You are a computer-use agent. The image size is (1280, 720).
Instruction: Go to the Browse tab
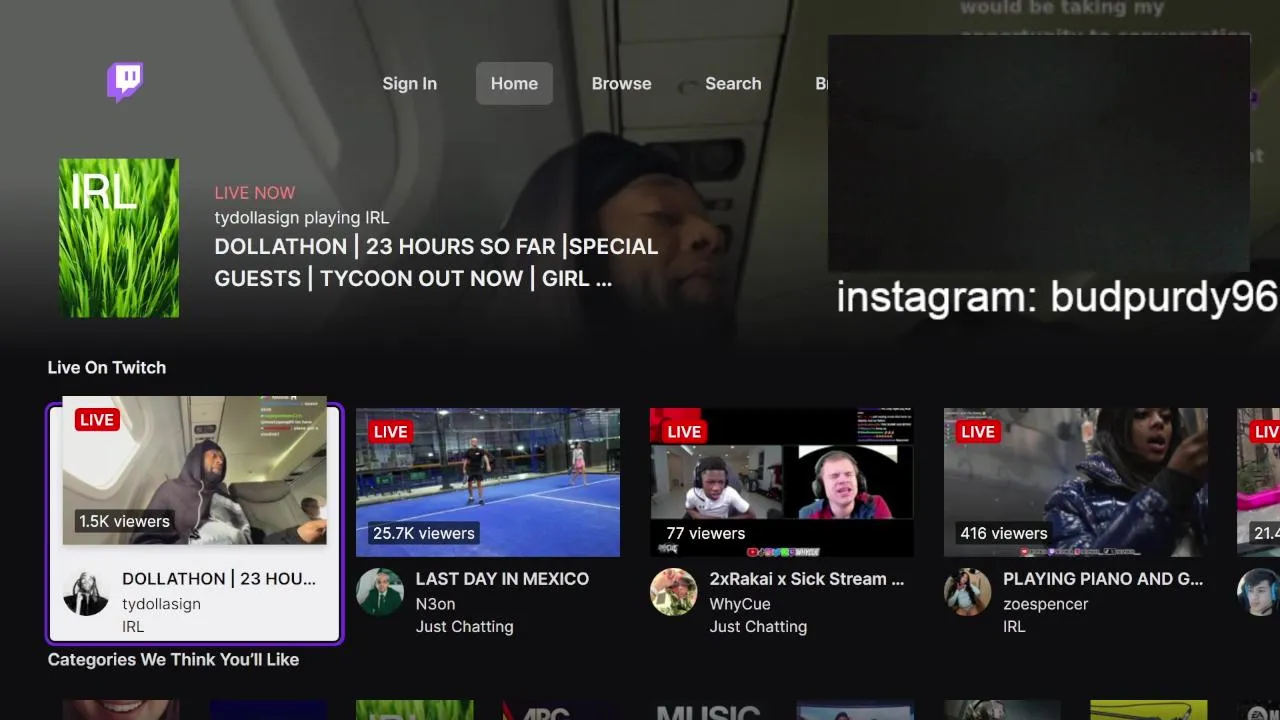point(621,84)
